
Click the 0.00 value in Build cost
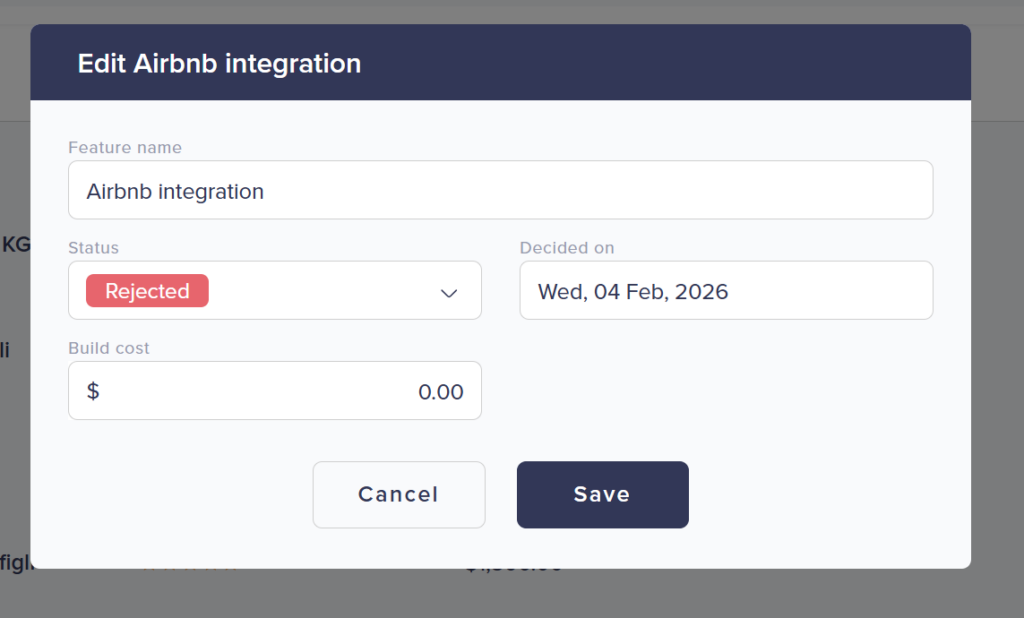tap(440, 392)
